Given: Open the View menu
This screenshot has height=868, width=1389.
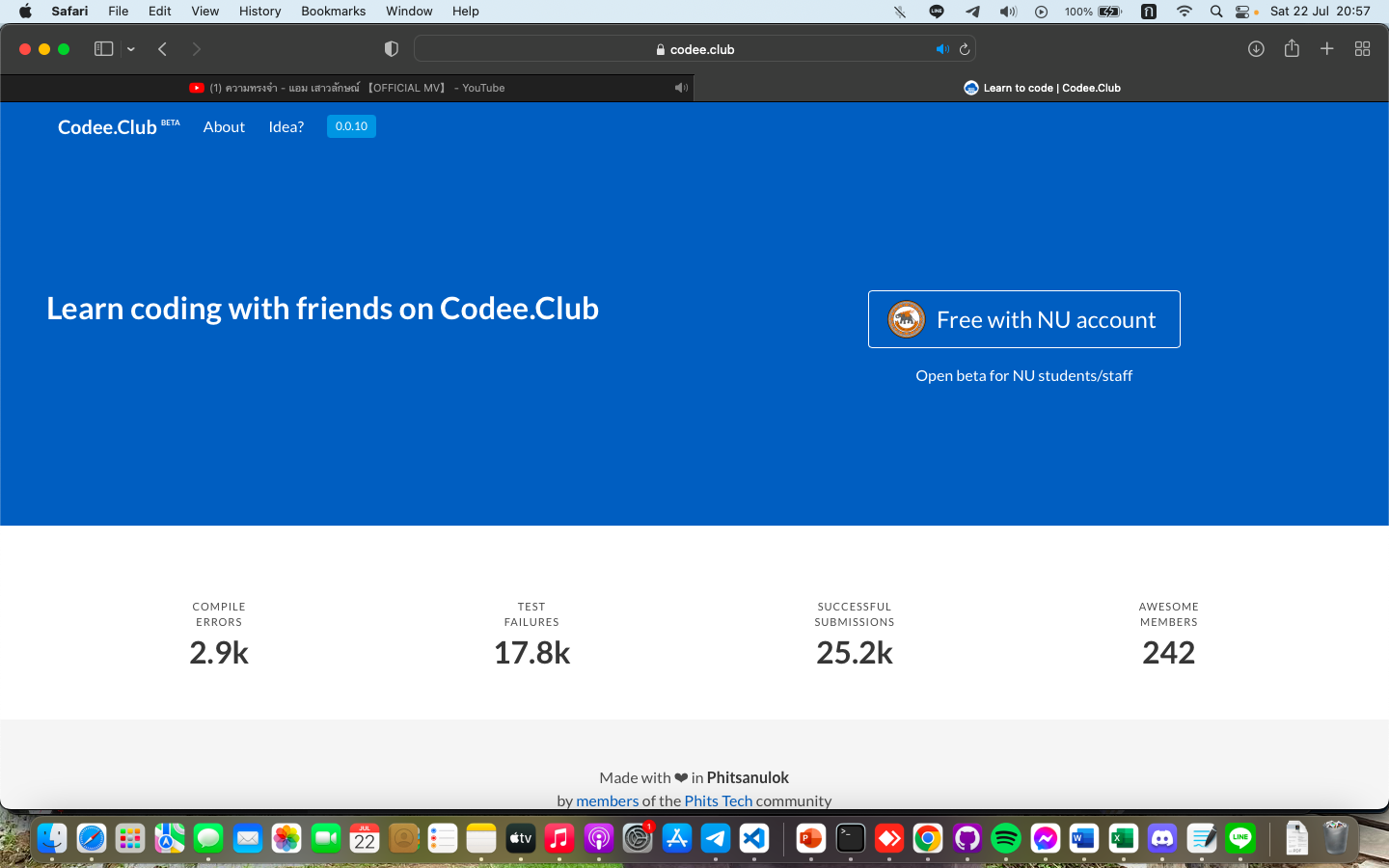Looking at the screenshot, I should 205,12.
